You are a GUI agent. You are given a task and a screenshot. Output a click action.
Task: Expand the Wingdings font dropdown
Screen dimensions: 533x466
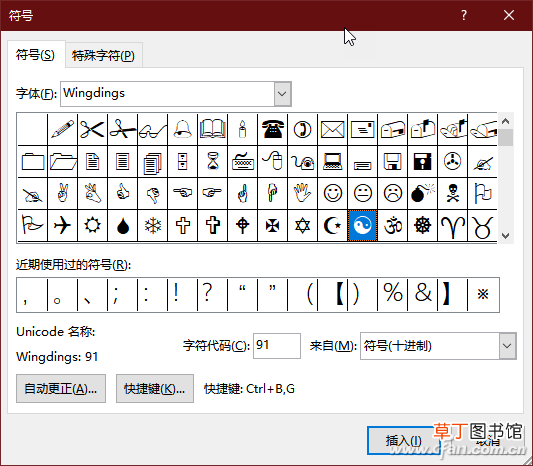(282, 94)
